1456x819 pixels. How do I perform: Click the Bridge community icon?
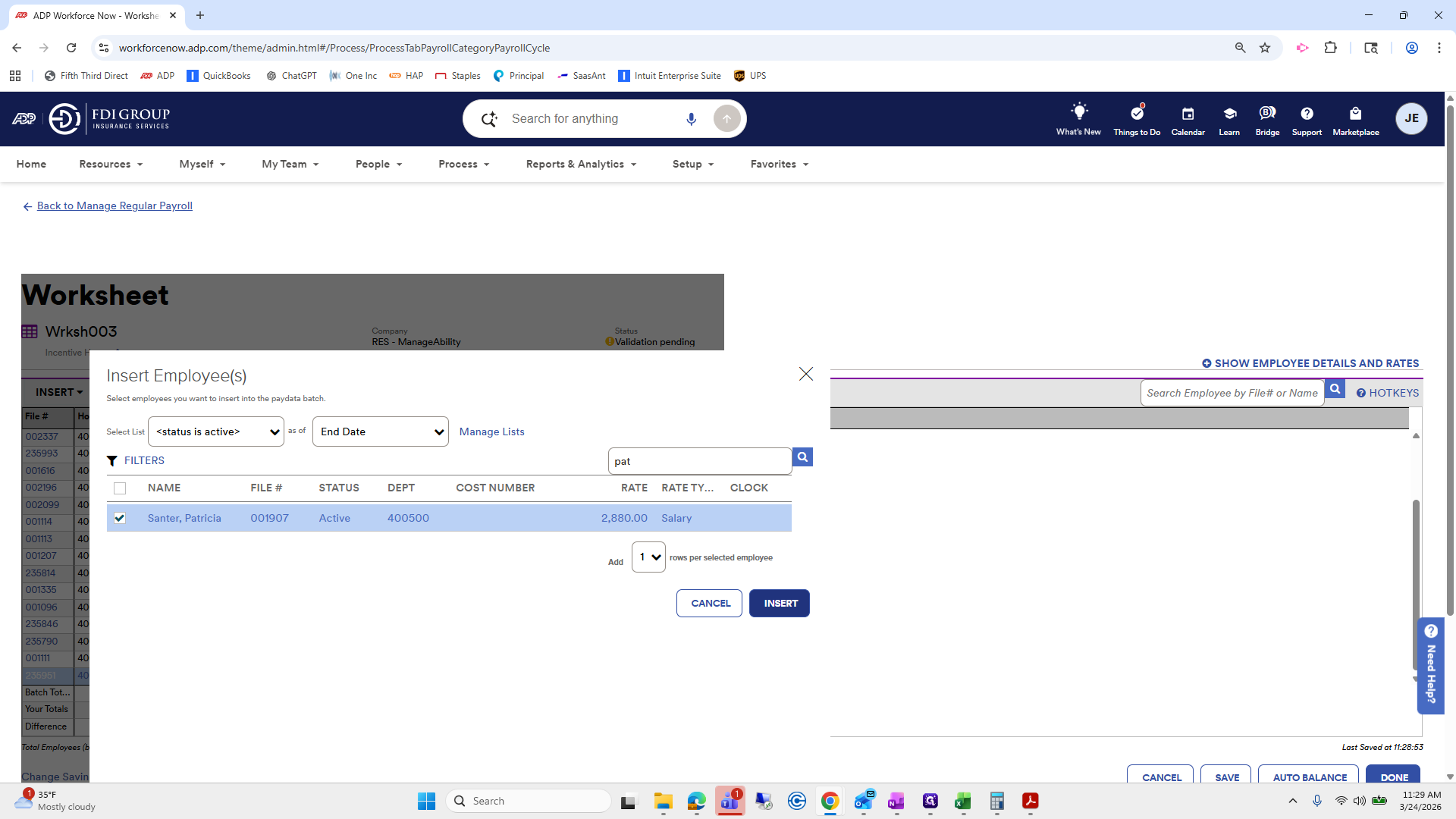[x=1266, y=114]
